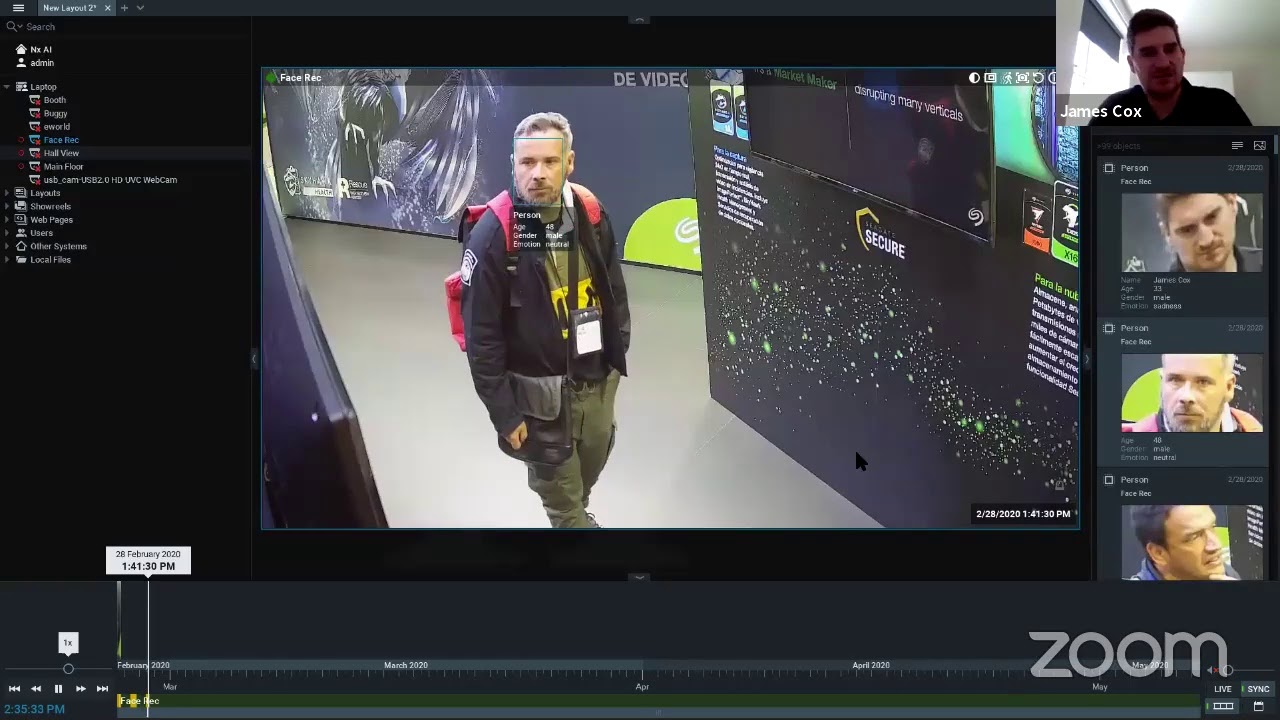The height and width of the screenshot is (720, 1280).
Task: Click the Showreels icon in tree
Action: [21, 206]
